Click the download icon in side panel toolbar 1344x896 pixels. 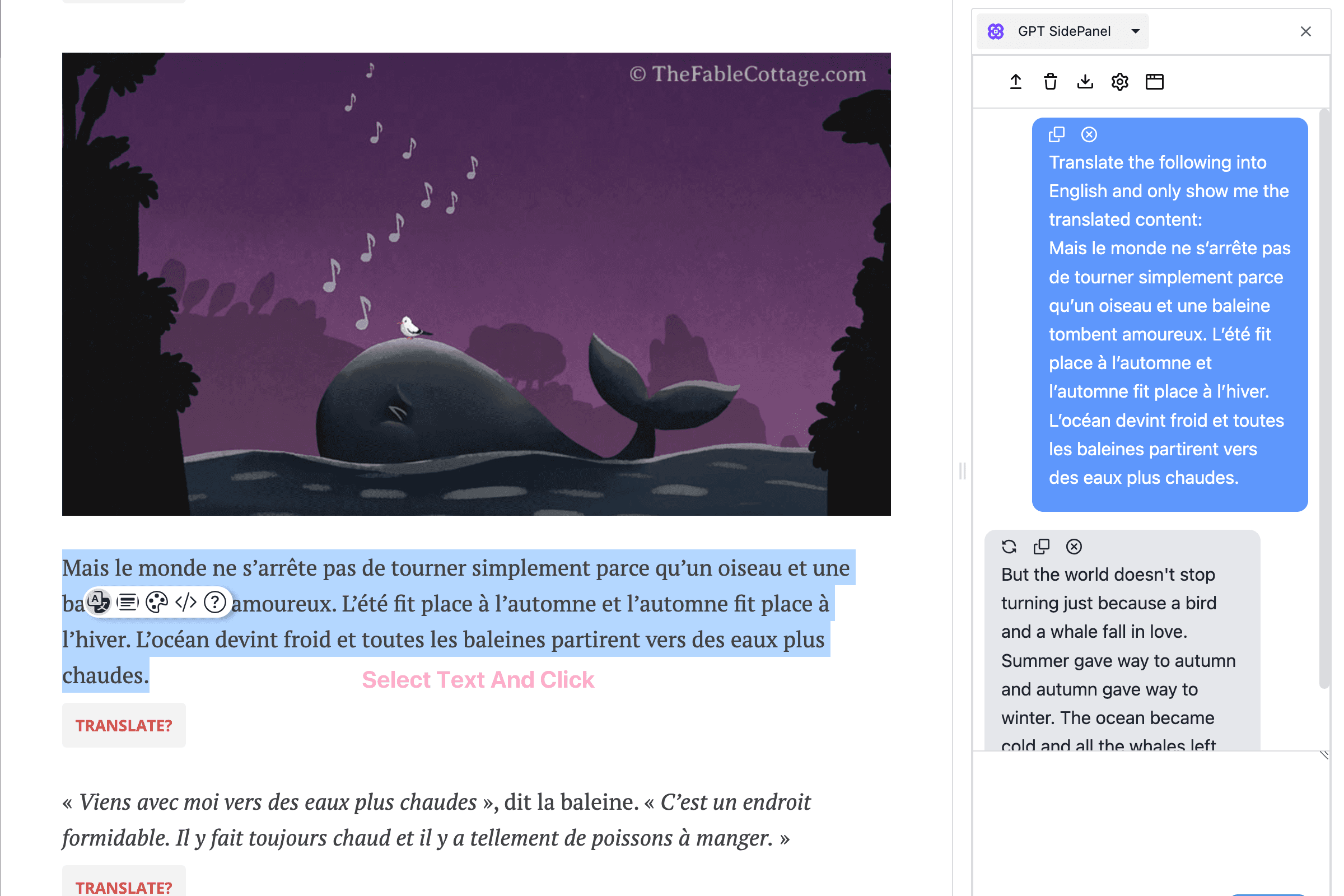(1085, 82)
